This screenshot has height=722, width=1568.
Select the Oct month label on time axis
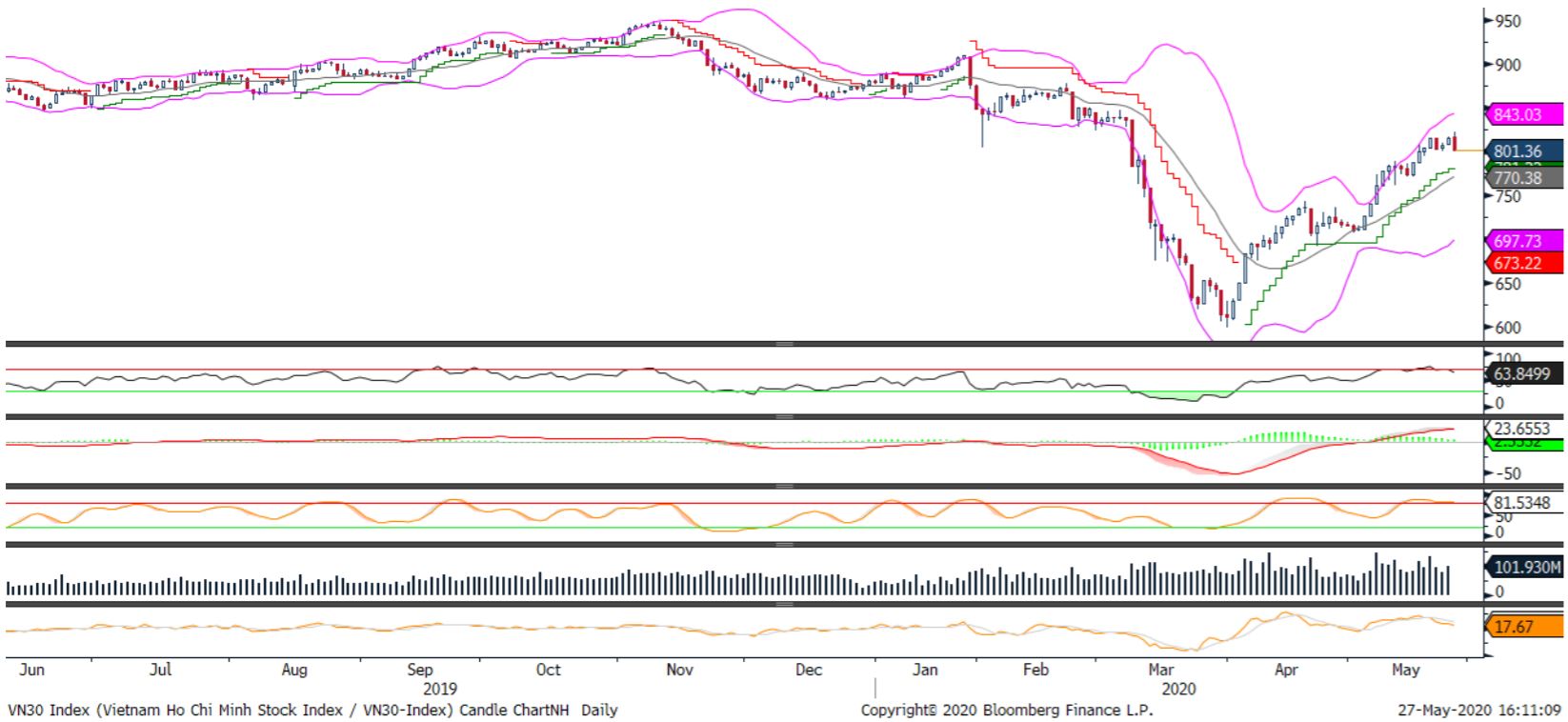coord(549,670)
